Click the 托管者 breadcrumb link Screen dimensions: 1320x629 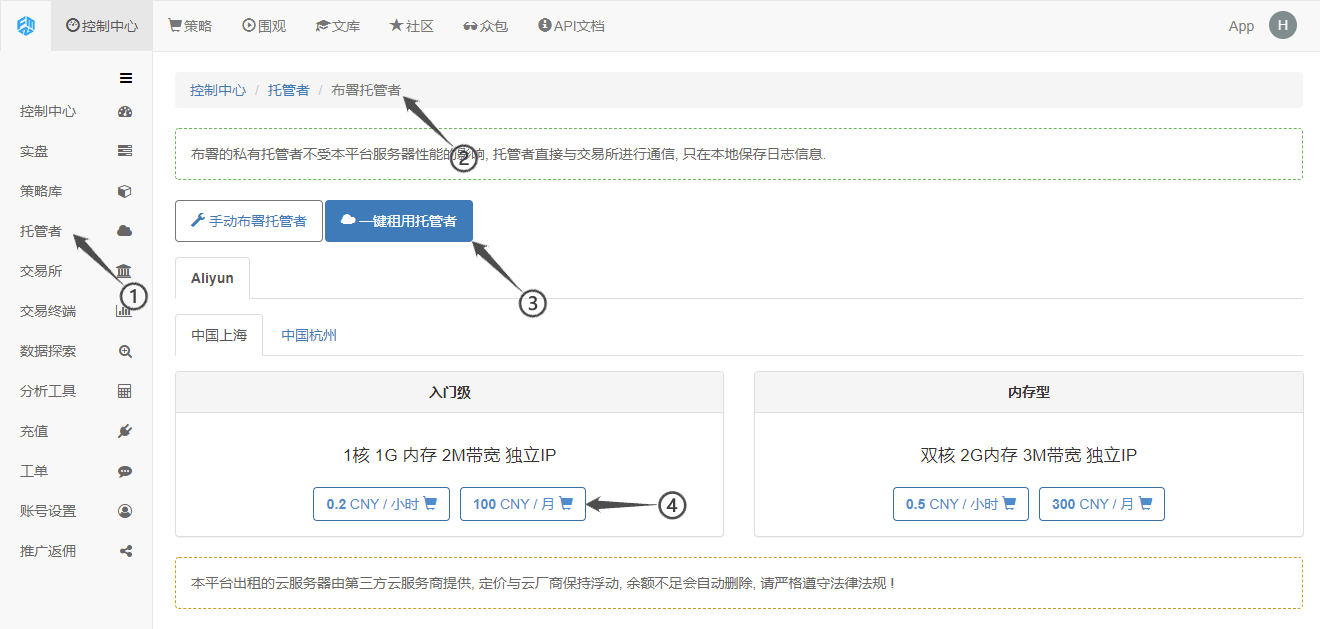tap(288, 90)
